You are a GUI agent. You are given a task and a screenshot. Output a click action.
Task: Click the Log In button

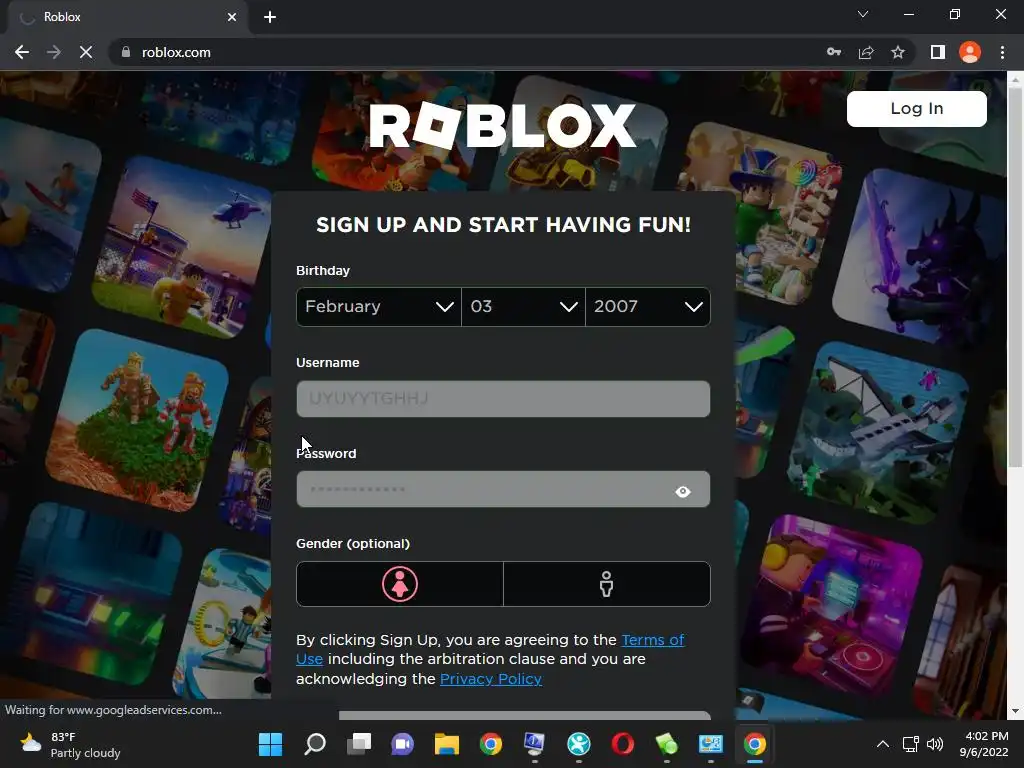click(916, 108)
